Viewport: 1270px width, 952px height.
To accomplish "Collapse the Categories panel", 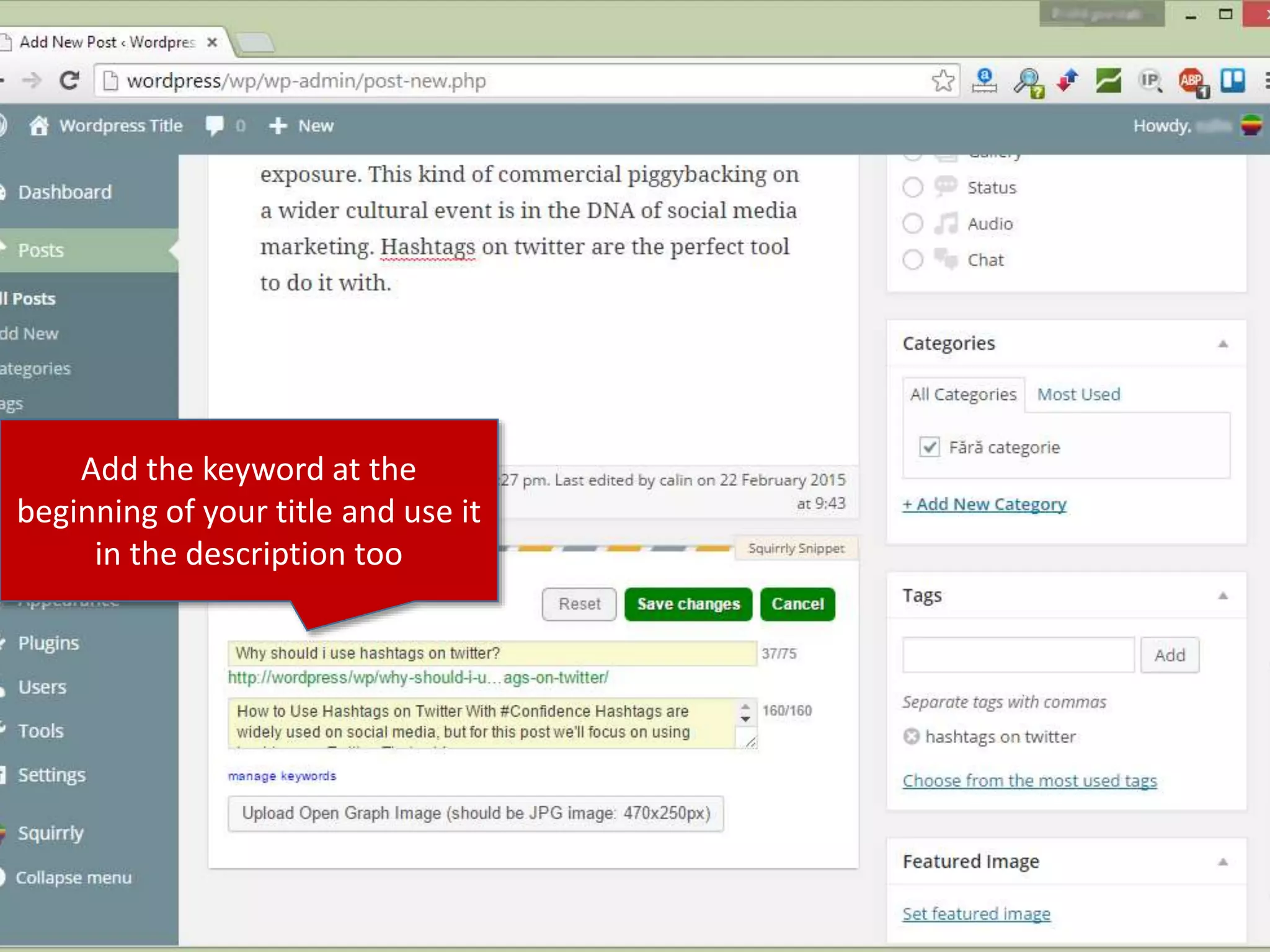I will (1223, 344).
